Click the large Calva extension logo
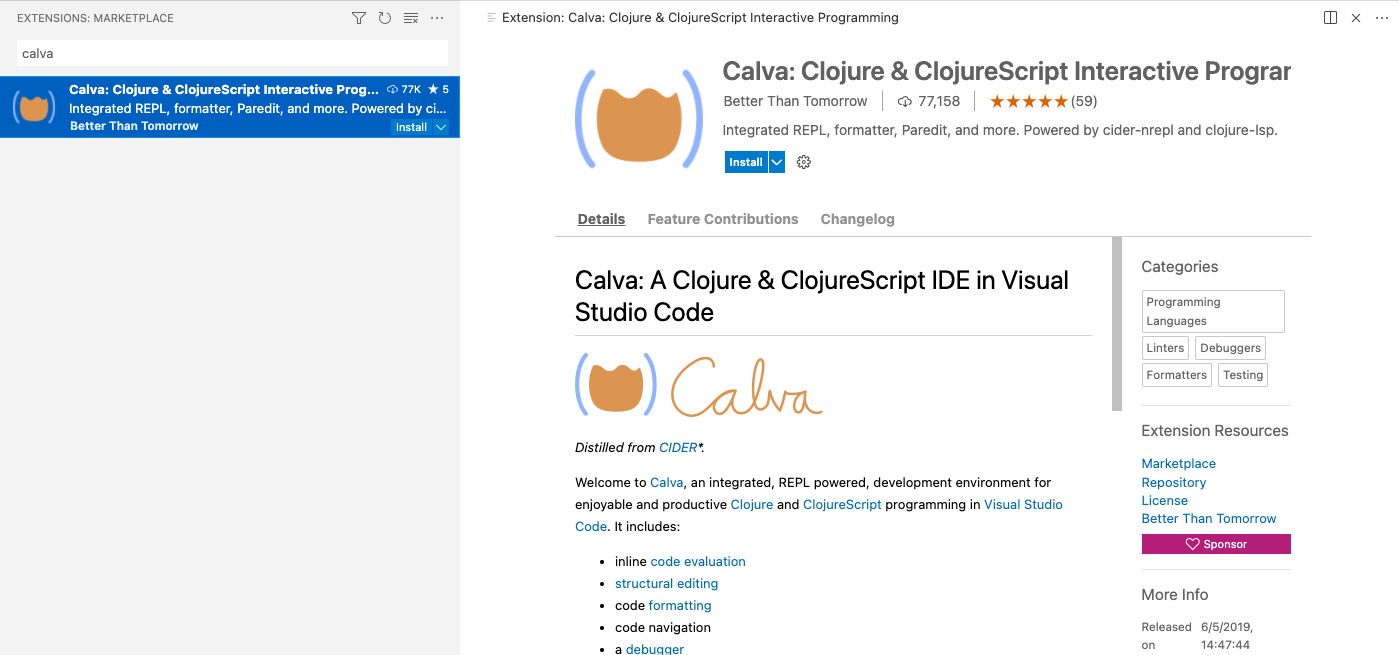The height and width of the screenshot is (655, 1399). click(x=639, y=118)
